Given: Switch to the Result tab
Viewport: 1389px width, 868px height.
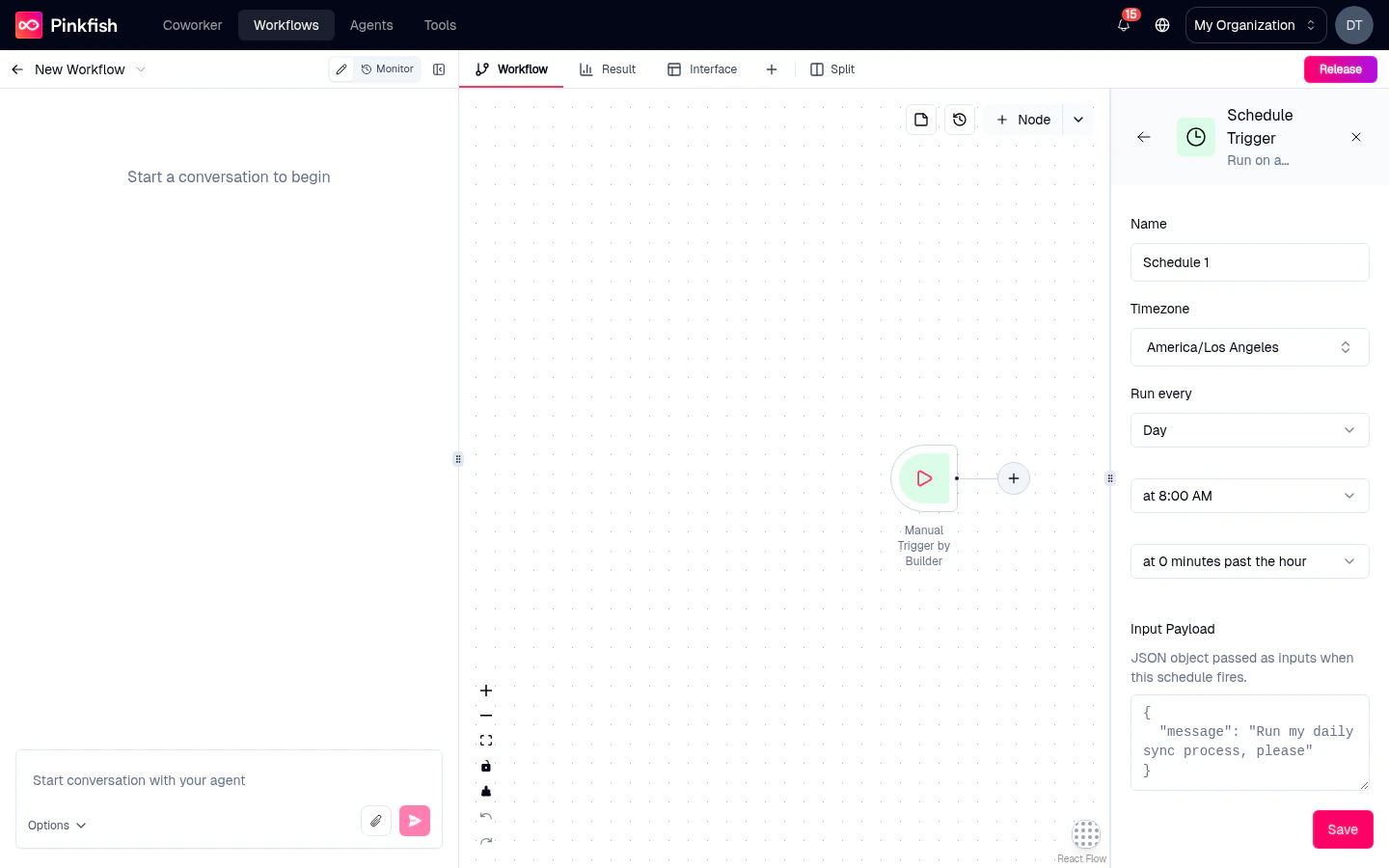Looking at the screenshot, I should 608,69.
